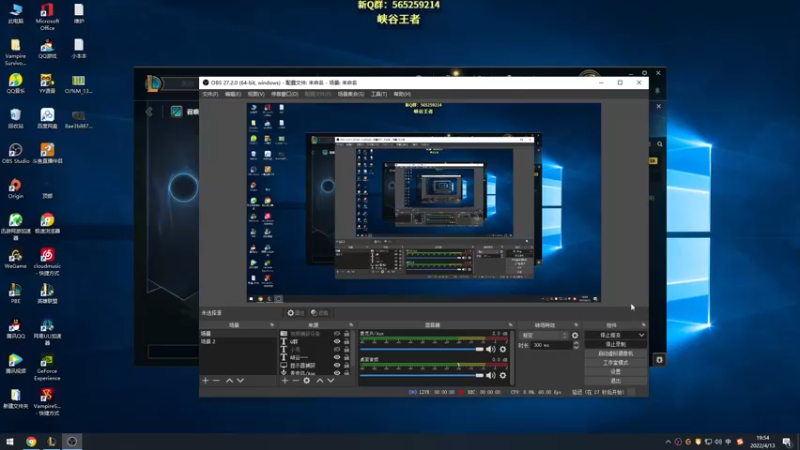Image resolution: width=800 pixels, height=450 pixels.
Task: Adjust the 桌面音频 volume slider
Action: click(421, 376)
